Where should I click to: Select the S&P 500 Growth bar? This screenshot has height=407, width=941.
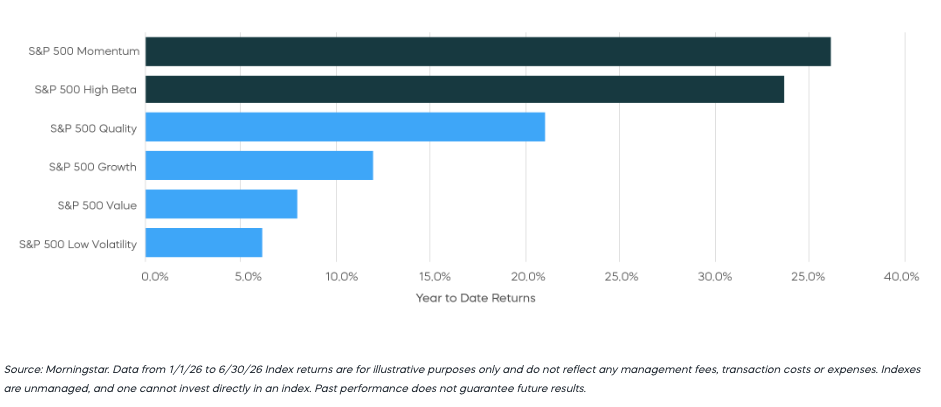(x=259, y=166)
